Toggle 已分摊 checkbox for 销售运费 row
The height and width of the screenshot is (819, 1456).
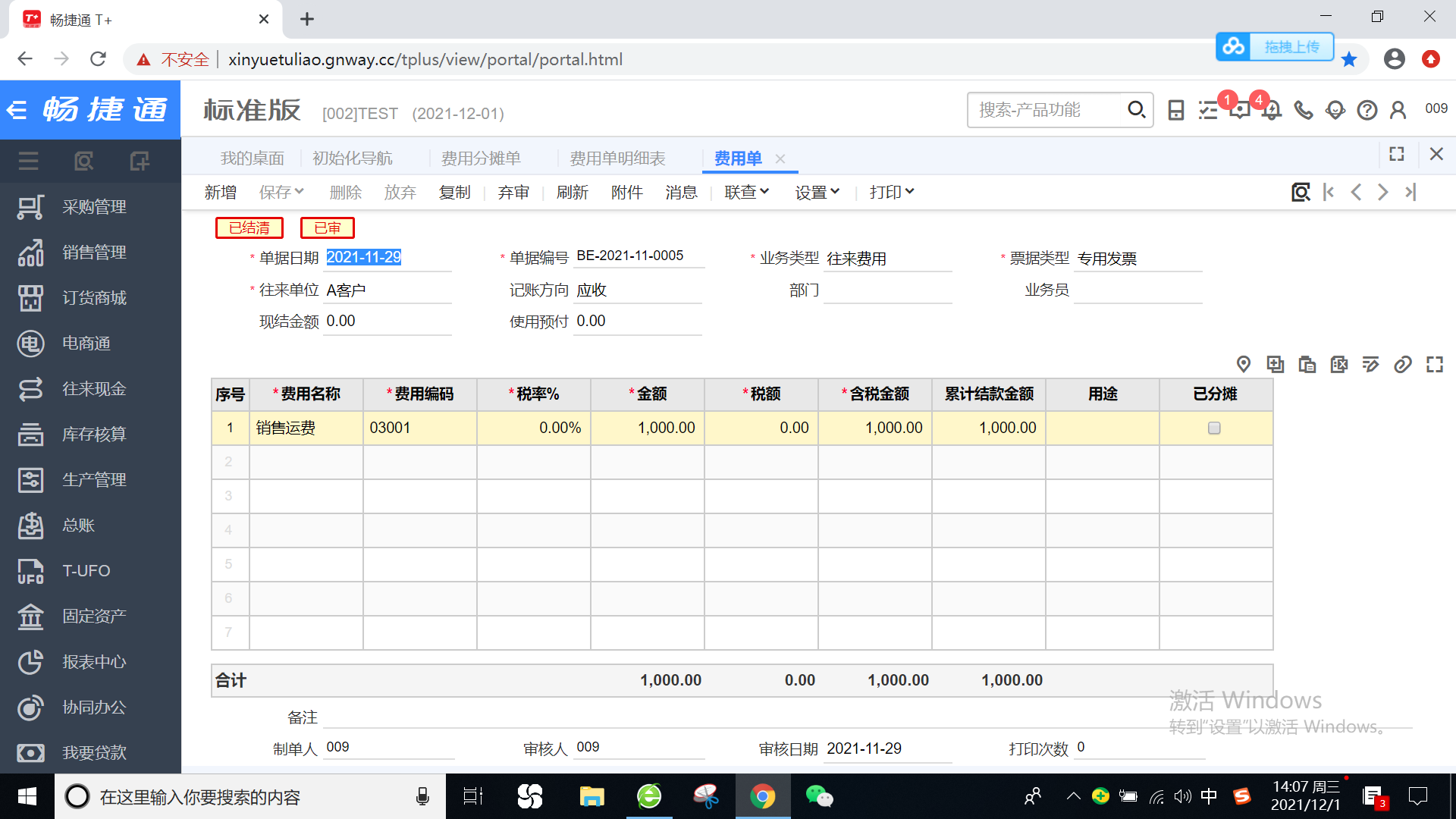coord(1214,428)
